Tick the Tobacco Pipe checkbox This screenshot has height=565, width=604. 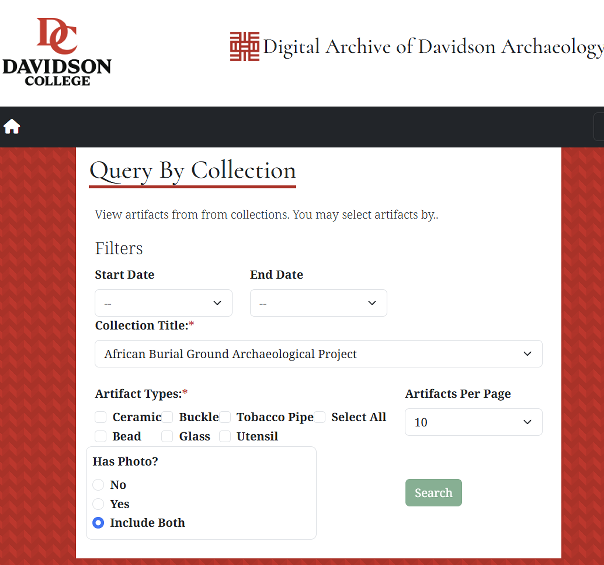[226, 417]
